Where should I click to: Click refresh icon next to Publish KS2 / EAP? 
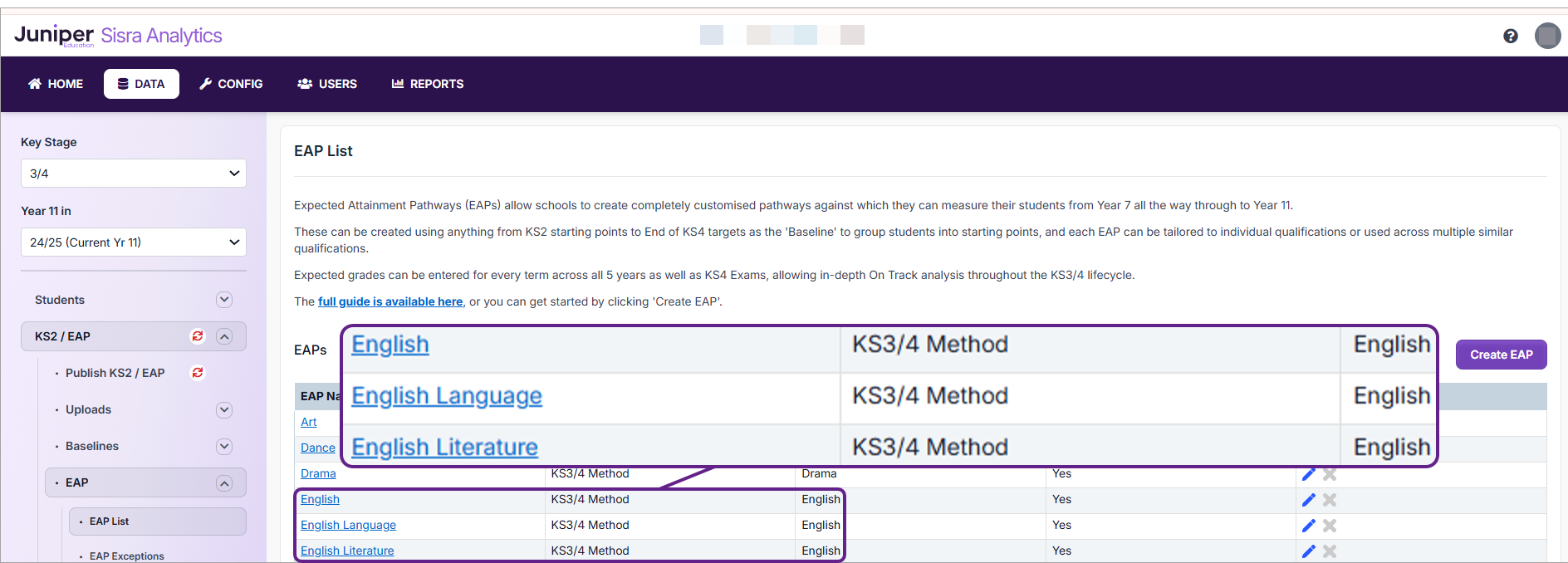[198, 373]
